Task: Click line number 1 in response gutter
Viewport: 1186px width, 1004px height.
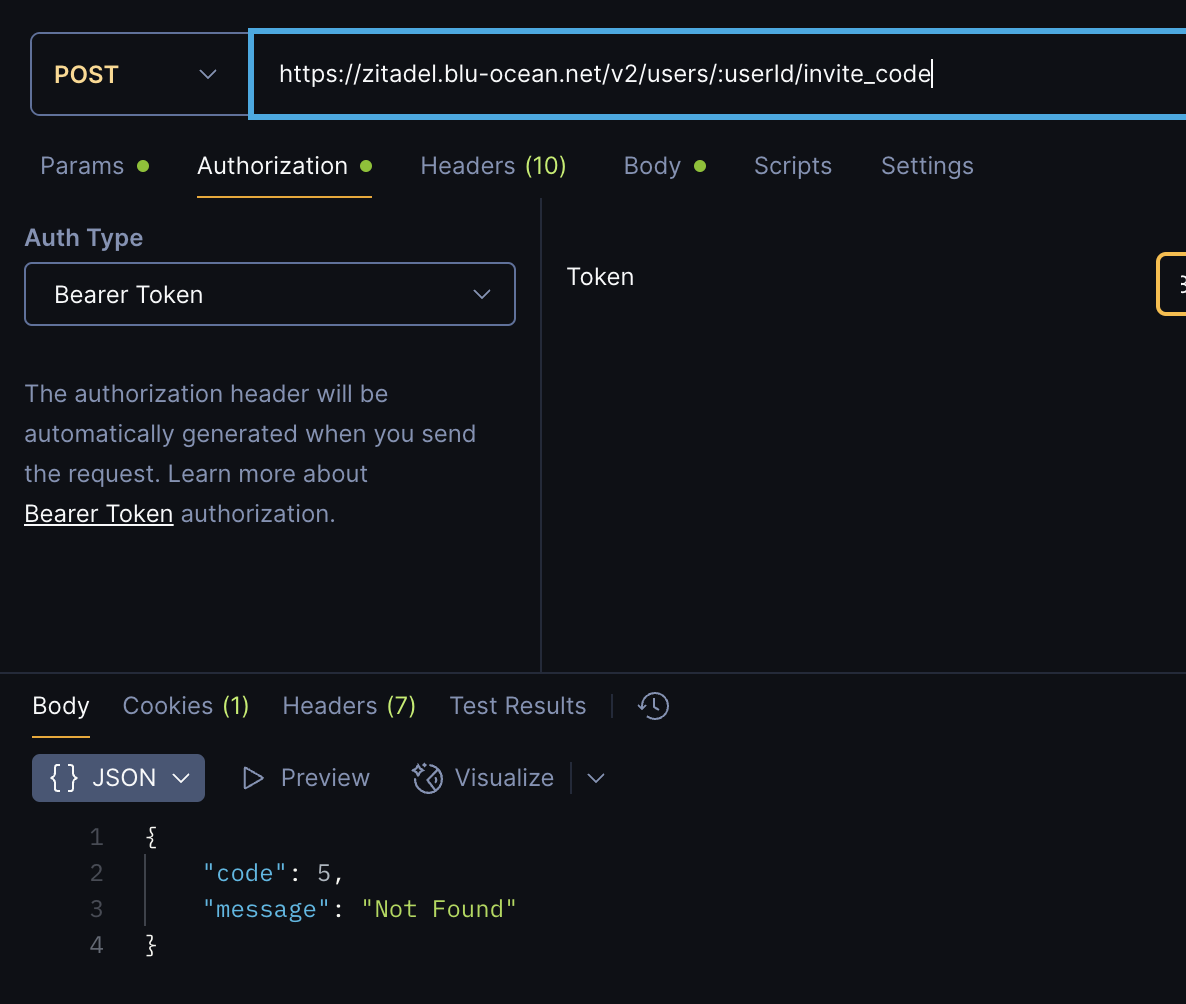Action: coord(96,837)
